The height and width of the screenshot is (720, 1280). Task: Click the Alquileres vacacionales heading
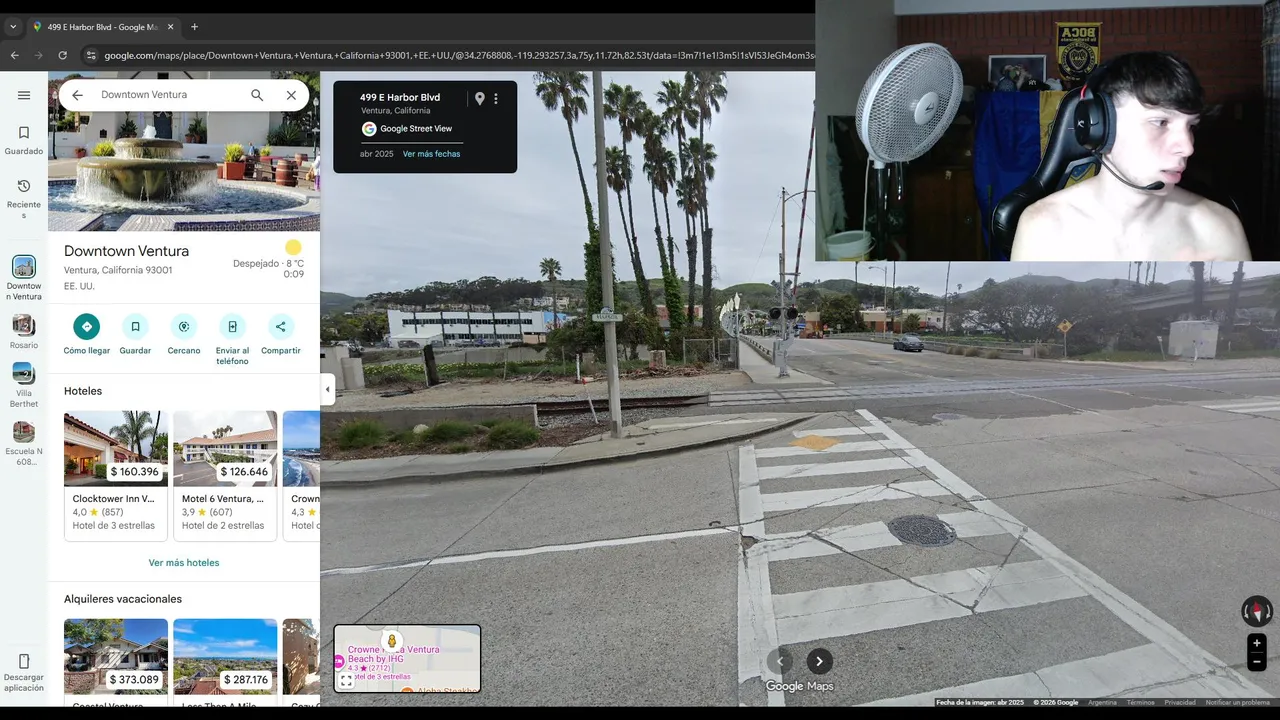[123, 599]
